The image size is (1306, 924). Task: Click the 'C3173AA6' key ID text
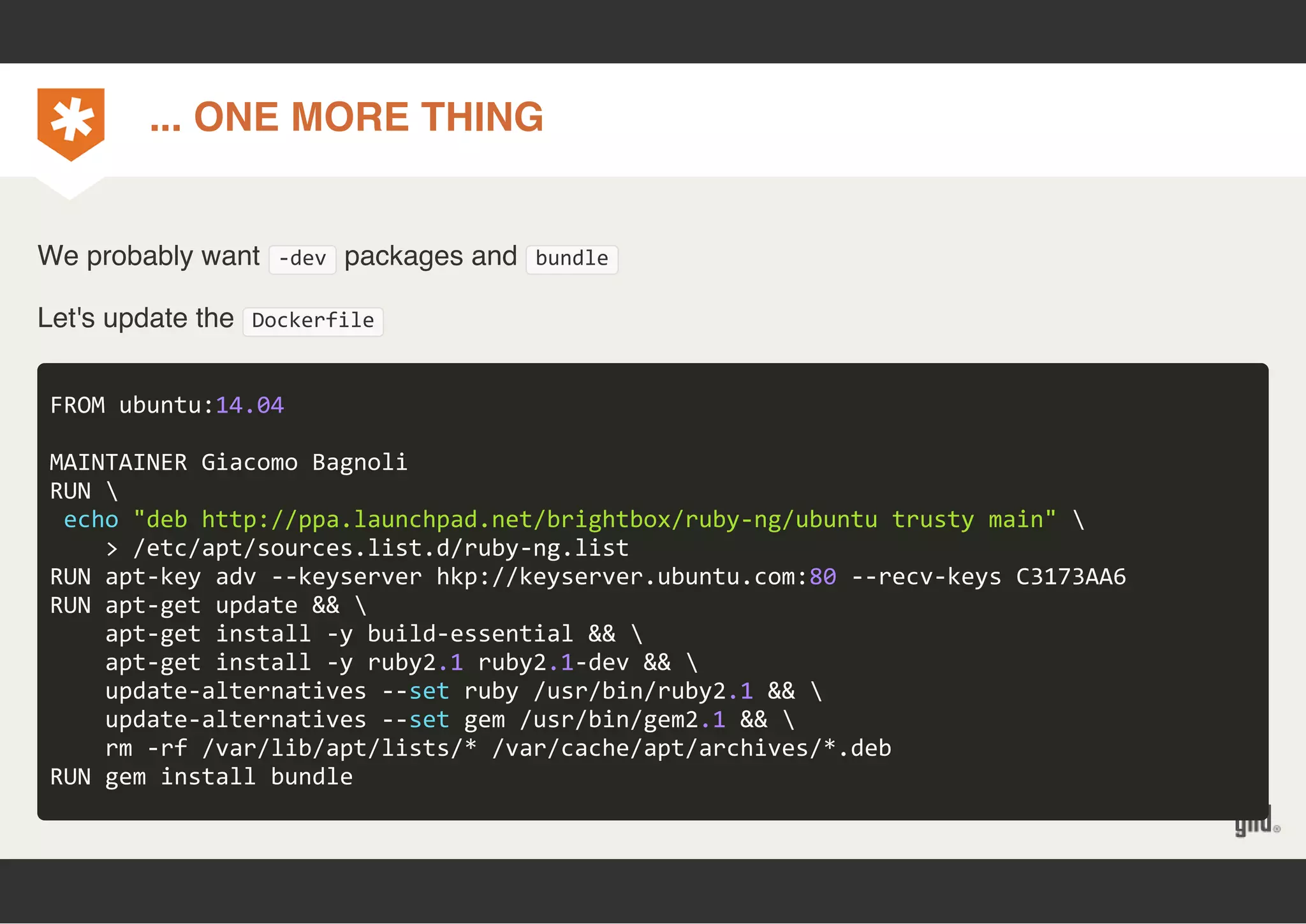(1071, 577)
